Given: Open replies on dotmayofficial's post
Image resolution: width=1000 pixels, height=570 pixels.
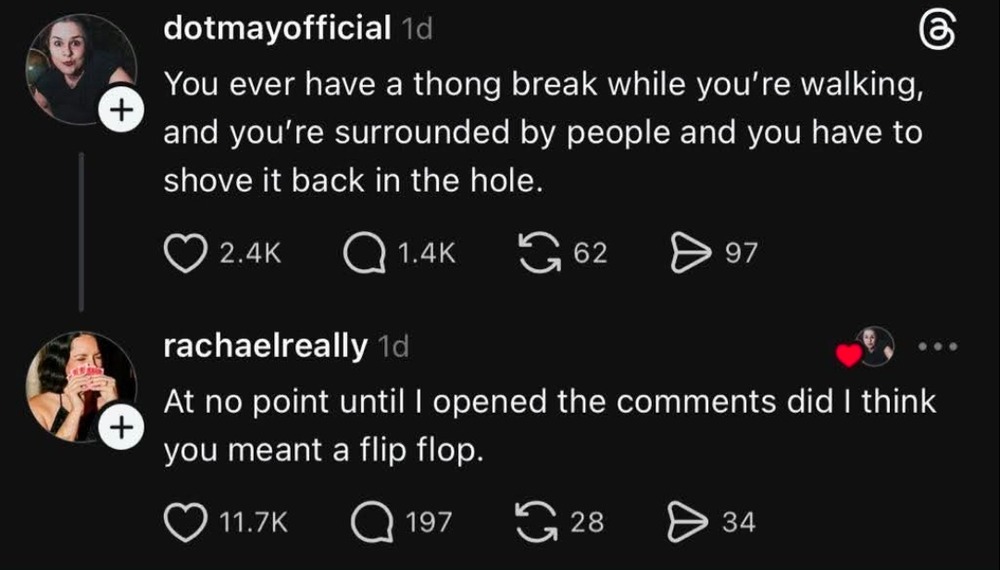Looking at the screenshot, I should 364,253.
